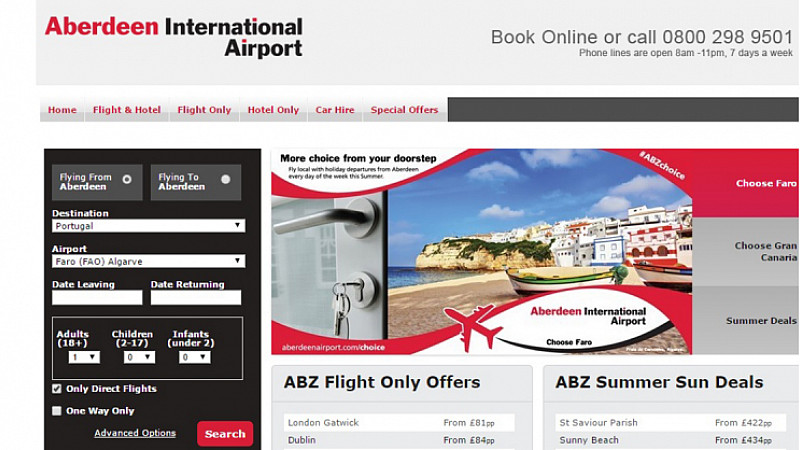The image size is (800, 450).
Task: Open the London Gatwick flight offer
Action: point(399,422)
